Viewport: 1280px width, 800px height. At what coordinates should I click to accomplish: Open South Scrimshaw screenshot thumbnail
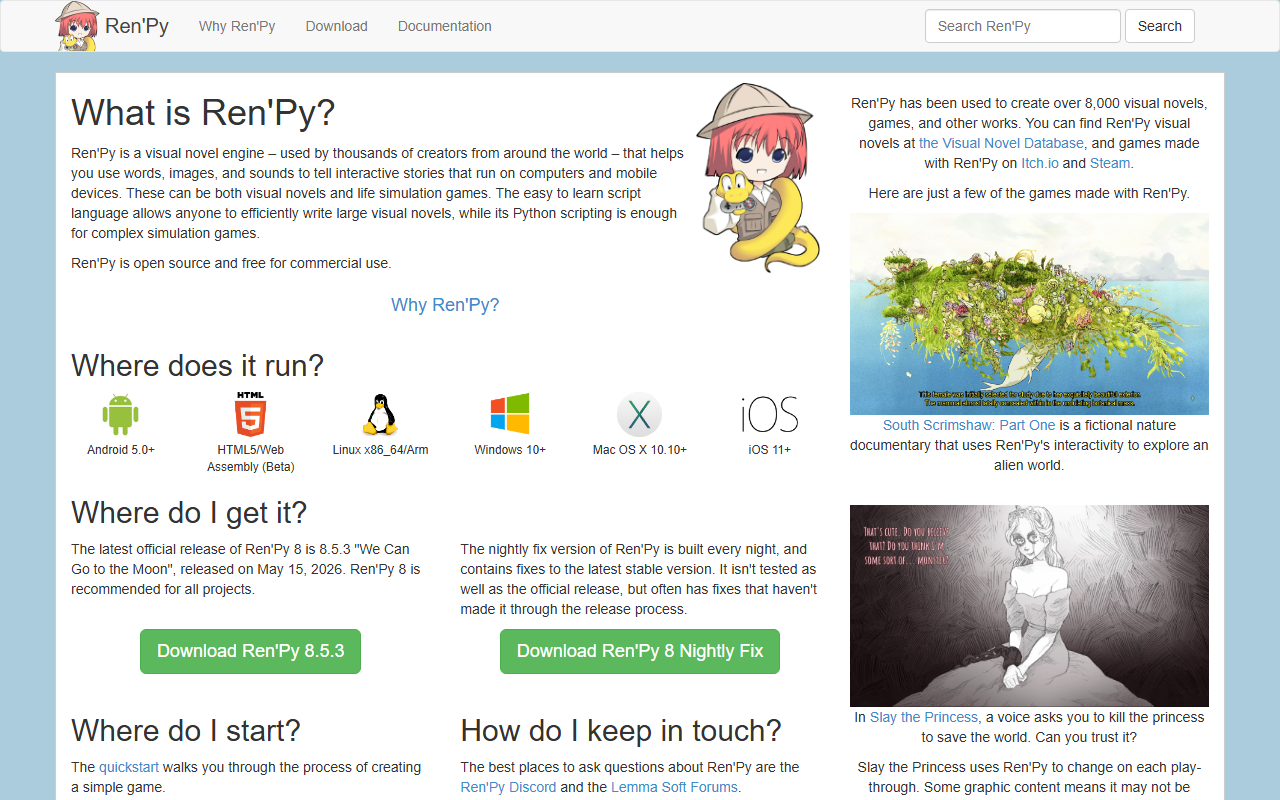pyautogui.click(x=1029, y=314)
